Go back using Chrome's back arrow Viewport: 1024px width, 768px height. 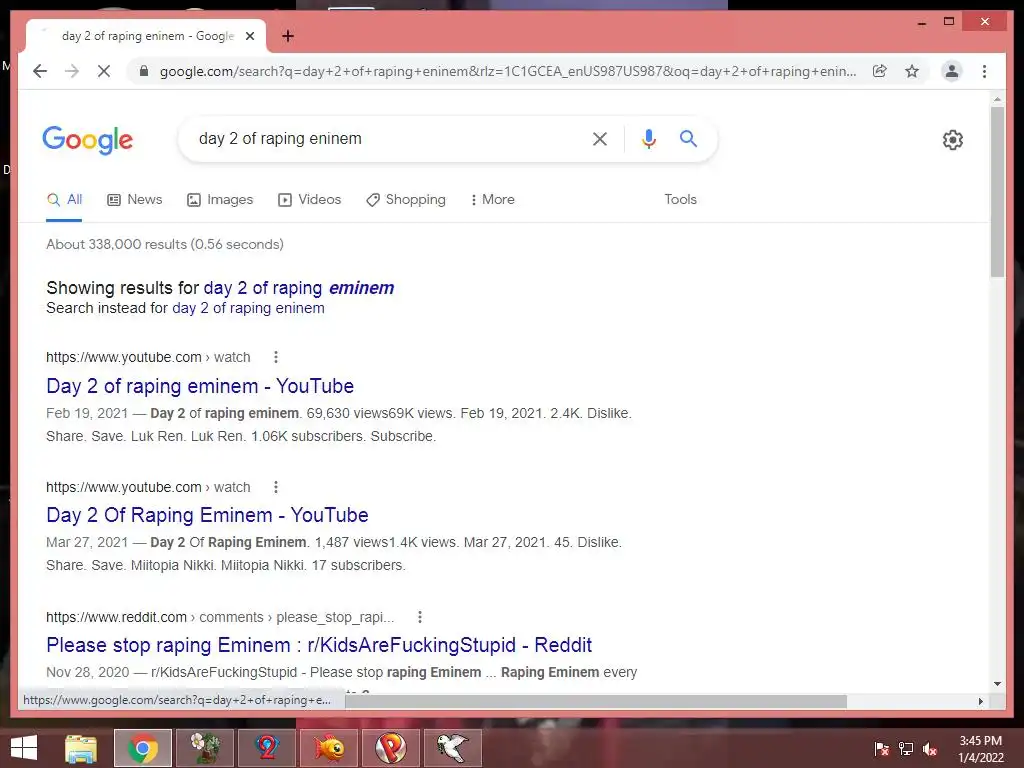pyautogui.click(x=40, y=71)
